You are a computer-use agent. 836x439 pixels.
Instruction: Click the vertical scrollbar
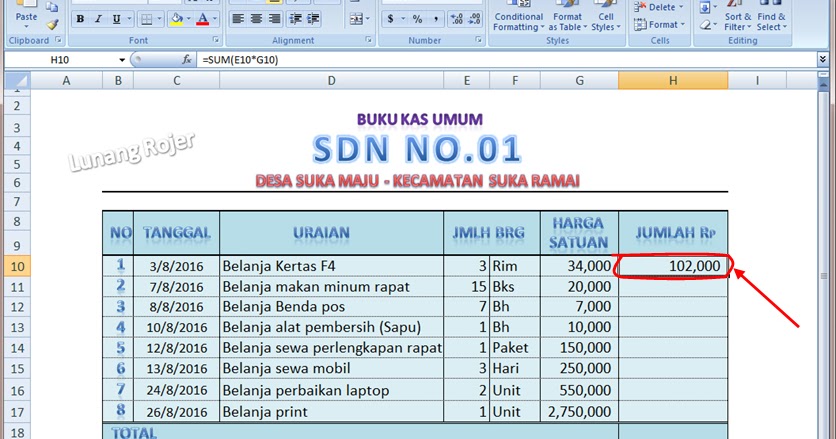[823, 267]
